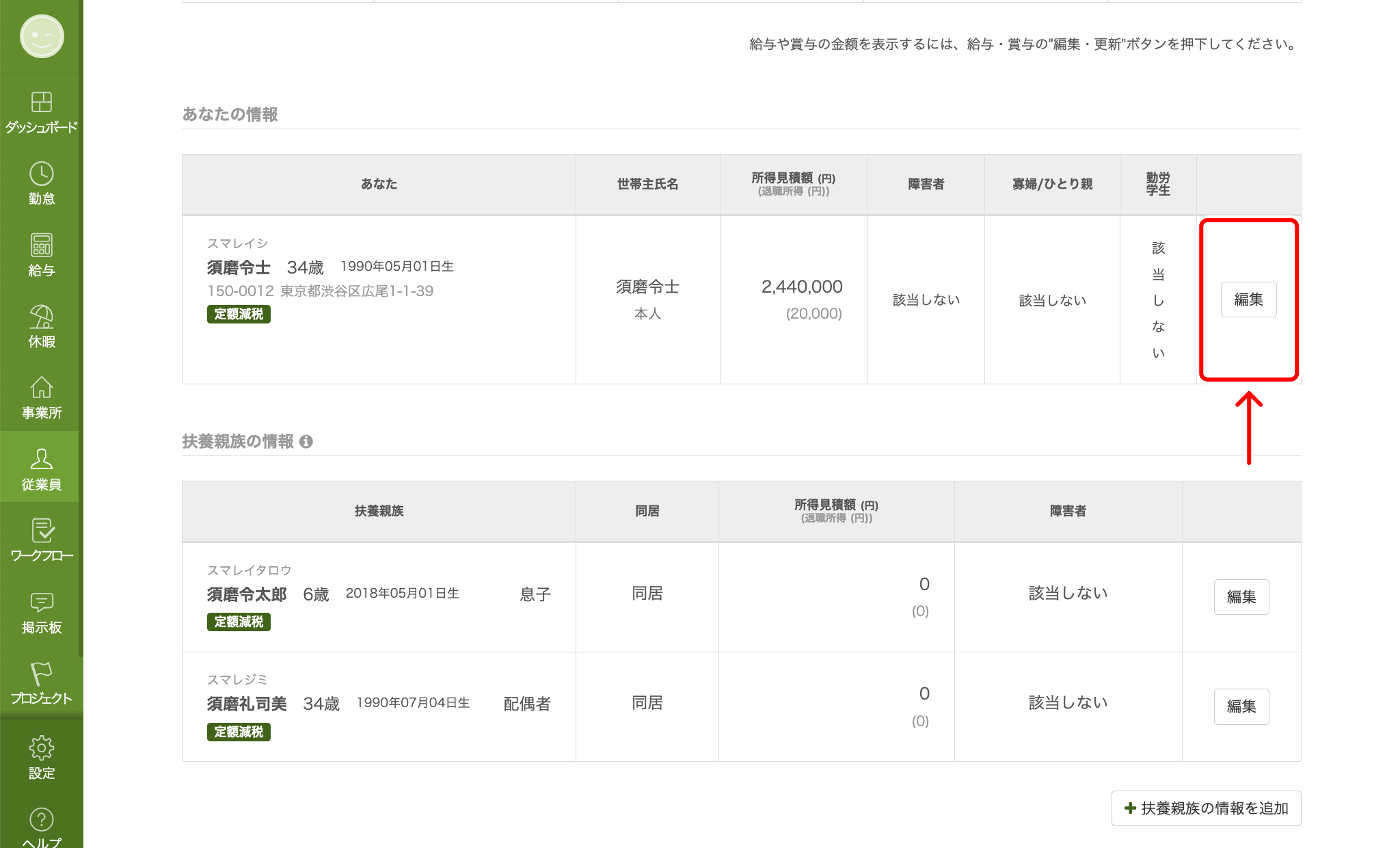
Task: Click 扶養親族の情報を追加 button
Action: pyautogui.click(x=1206, y=808)
